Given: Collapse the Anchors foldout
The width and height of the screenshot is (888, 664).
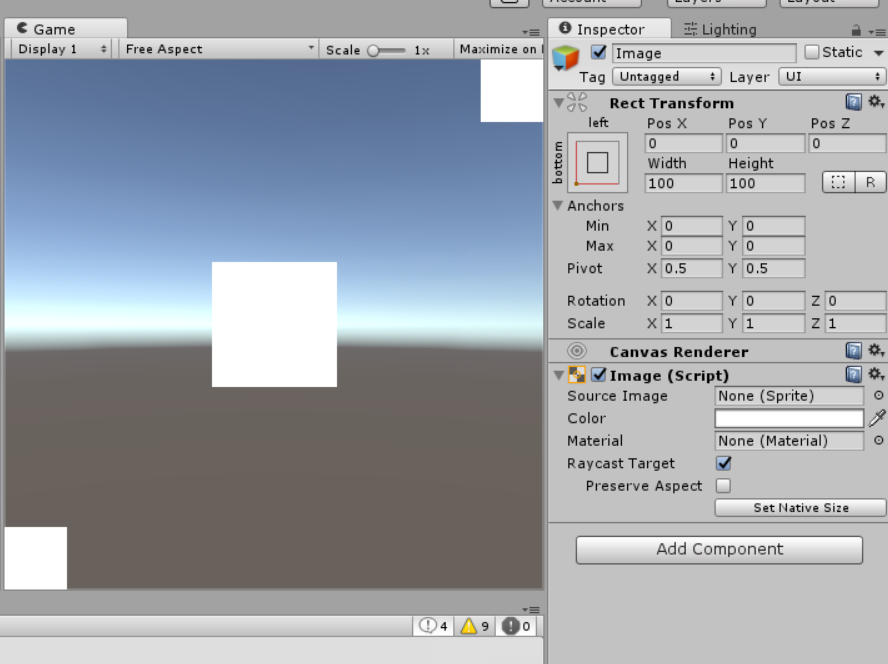Looking at the screenshot, I should pyautogui.click(x=558, y=205).
